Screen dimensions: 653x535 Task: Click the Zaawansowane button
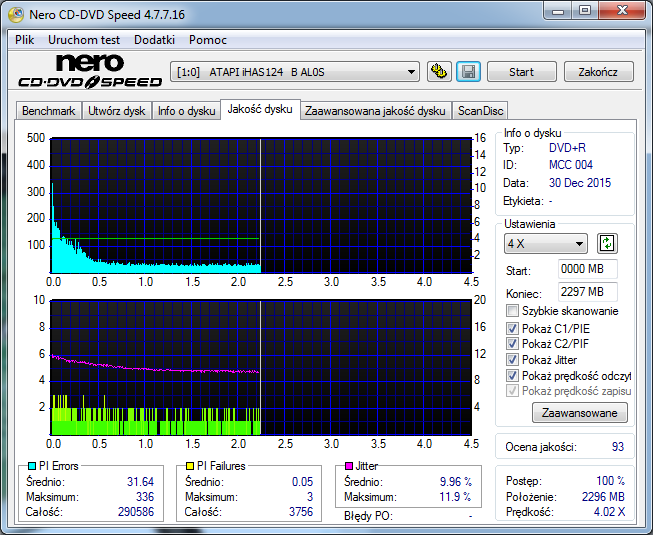point(579,413)
